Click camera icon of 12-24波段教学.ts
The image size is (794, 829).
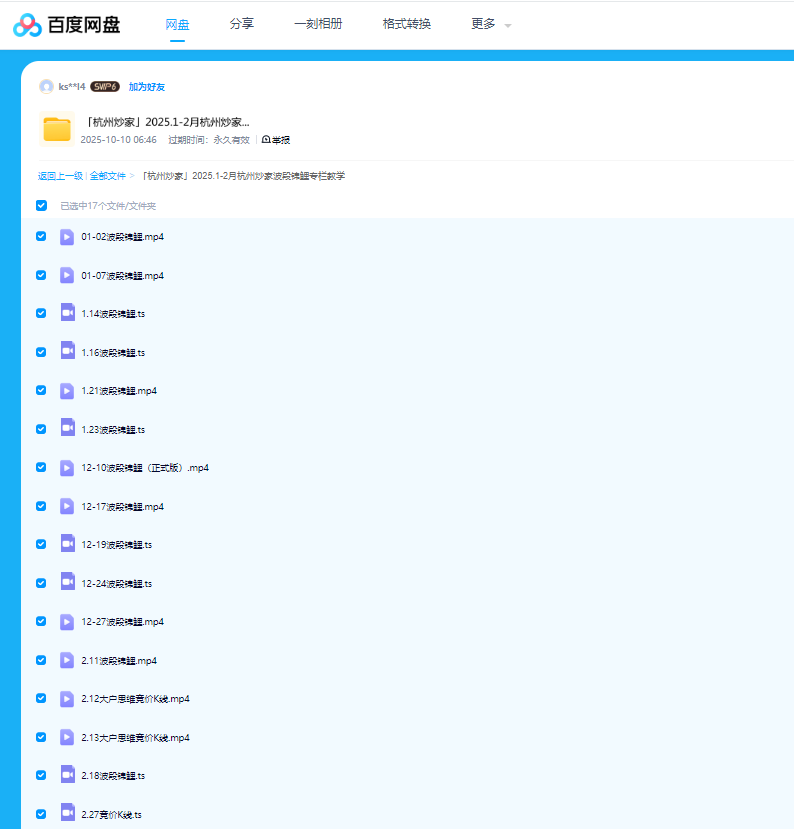click(68, 583)
